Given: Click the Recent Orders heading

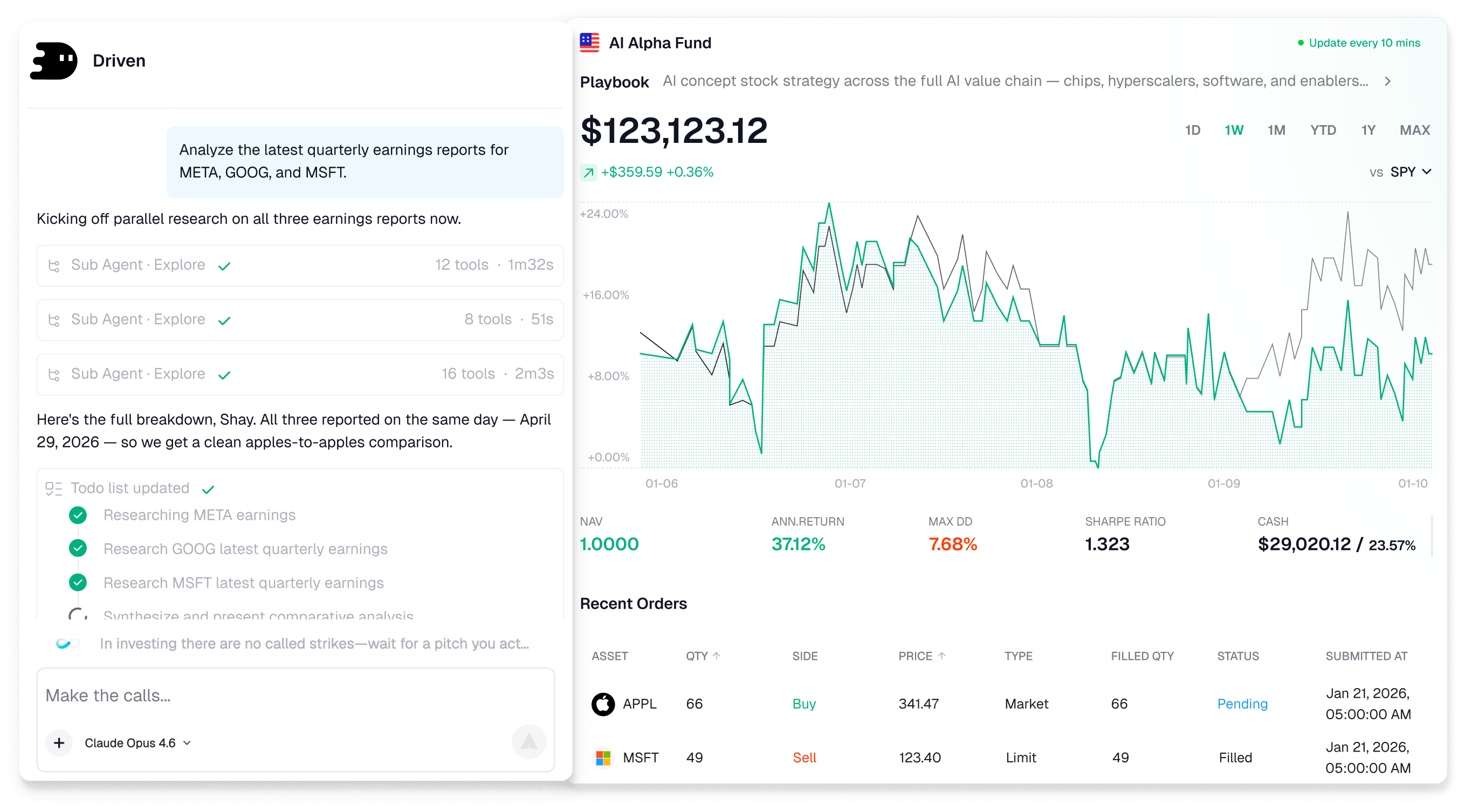Looking at the screenshot, I should (633, 604).
